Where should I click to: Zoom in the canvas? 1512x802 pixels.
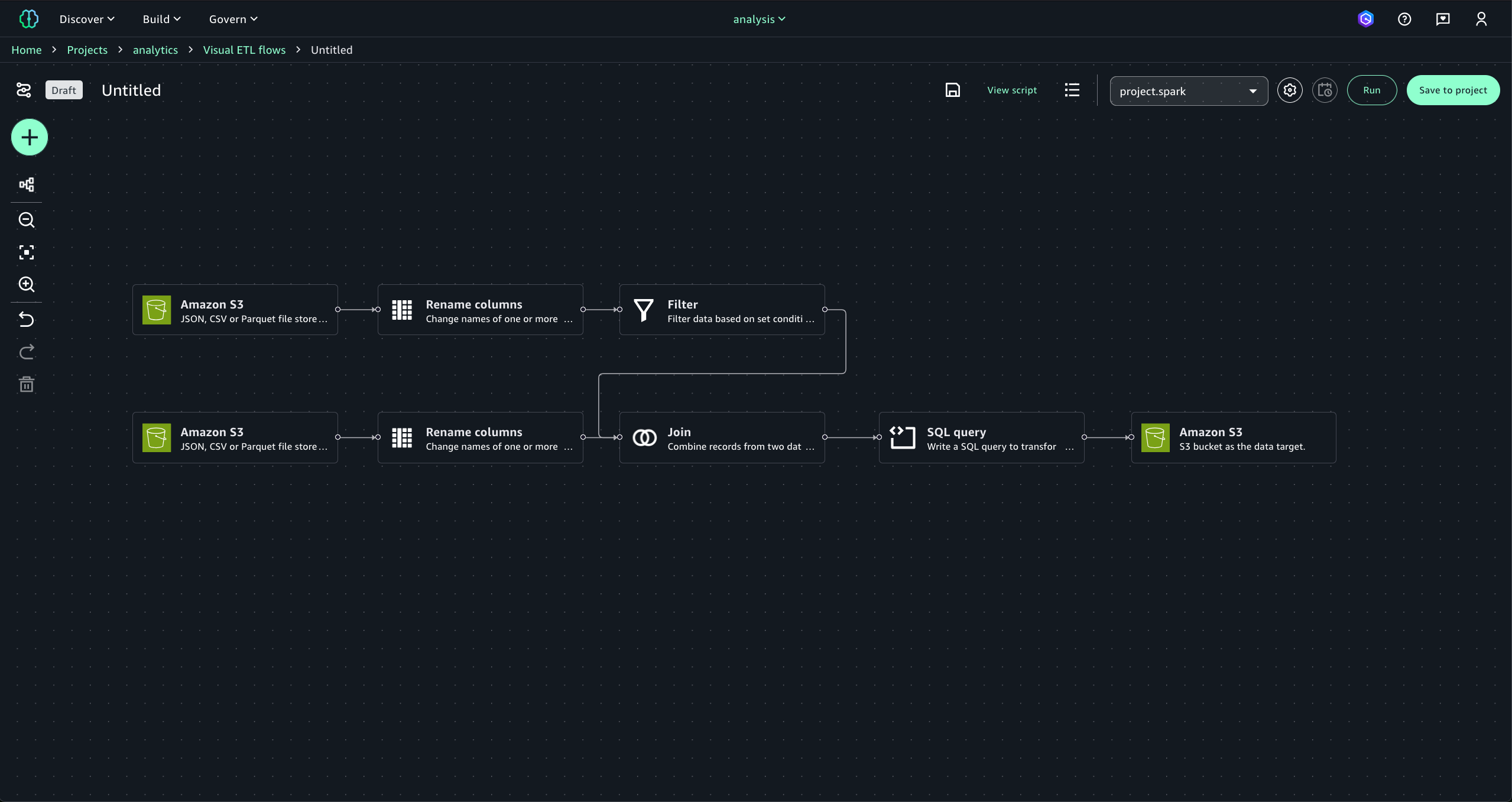[27, 284]
